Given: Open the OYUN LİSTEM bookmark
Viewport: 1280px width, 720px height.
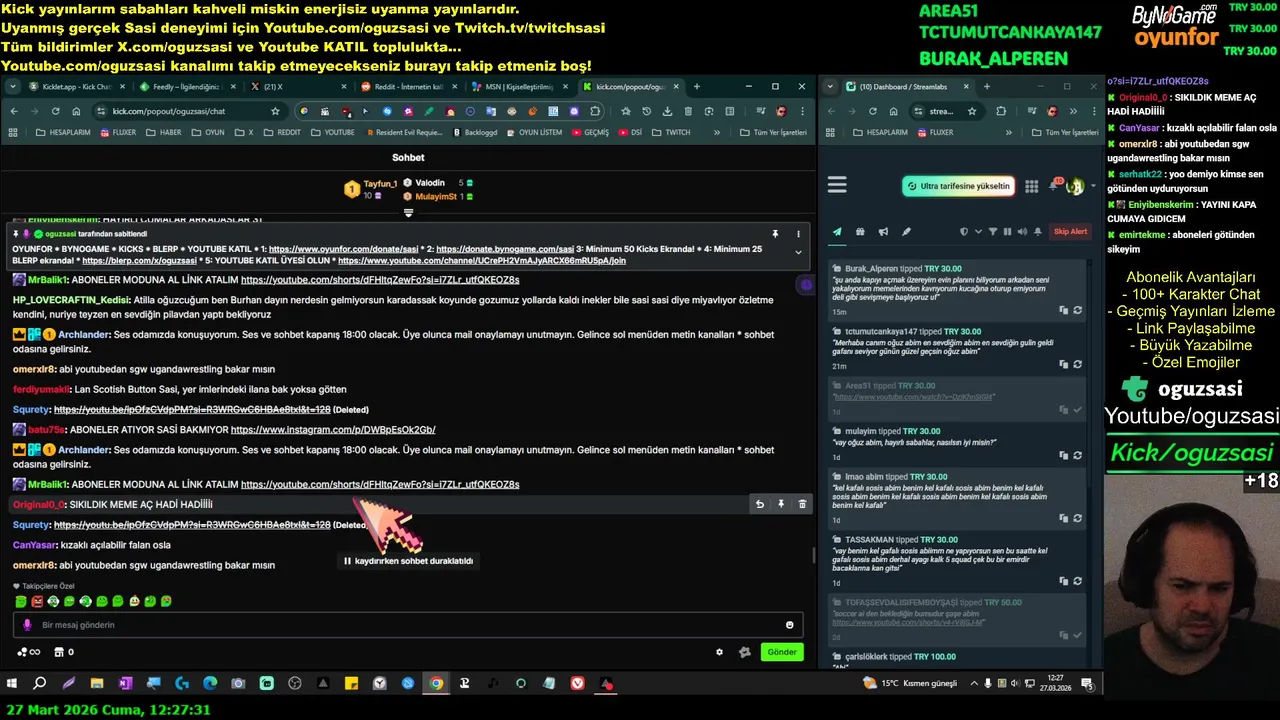Looking at the screenshot, I should click(x=534, y=132).
